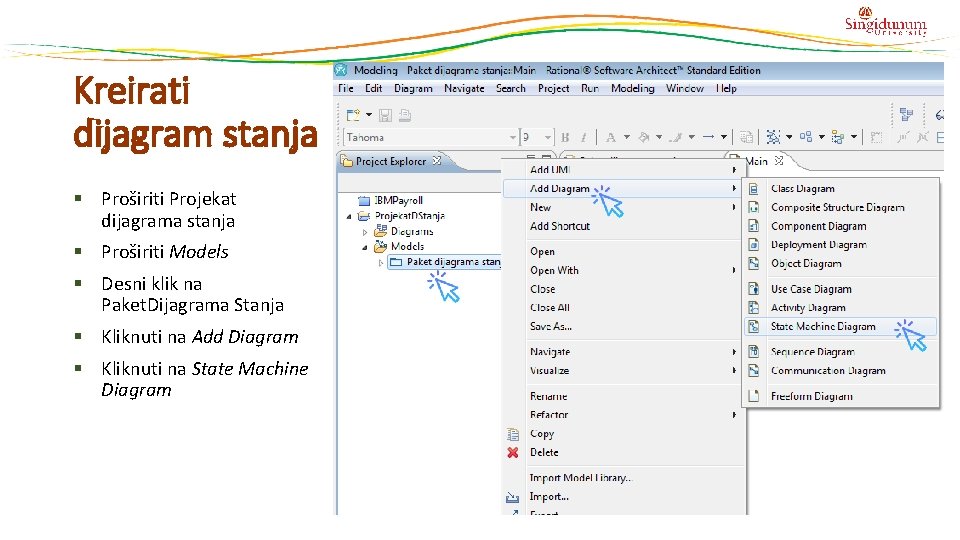Click the Import... icon in context menu
This screenshot has width=960, height=540.
pos(513,497)
